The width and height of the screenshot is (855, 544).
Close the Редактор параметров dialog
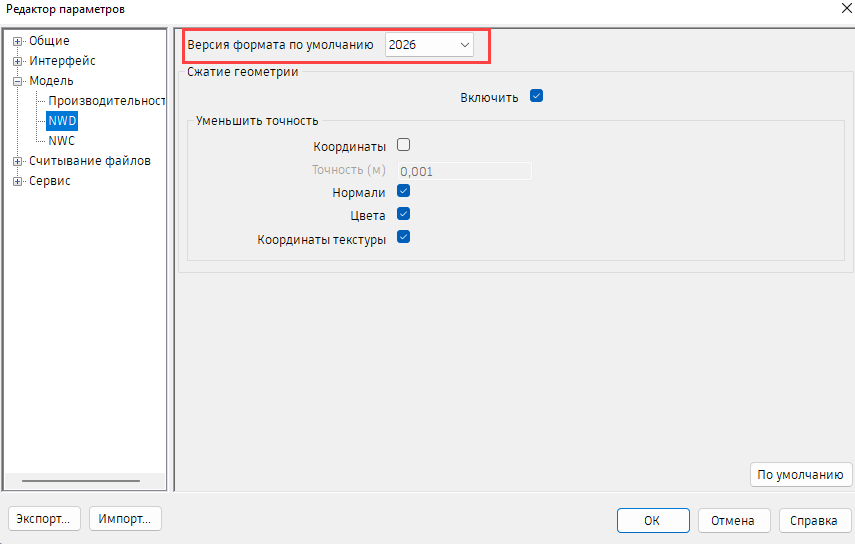846,8
